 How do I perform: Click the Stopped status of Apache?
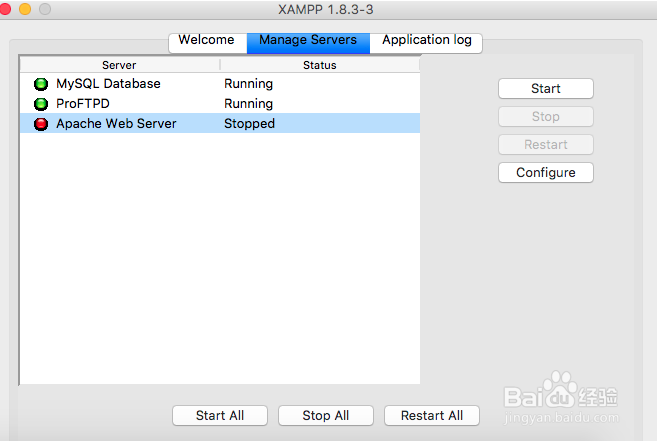coord(249,124)
